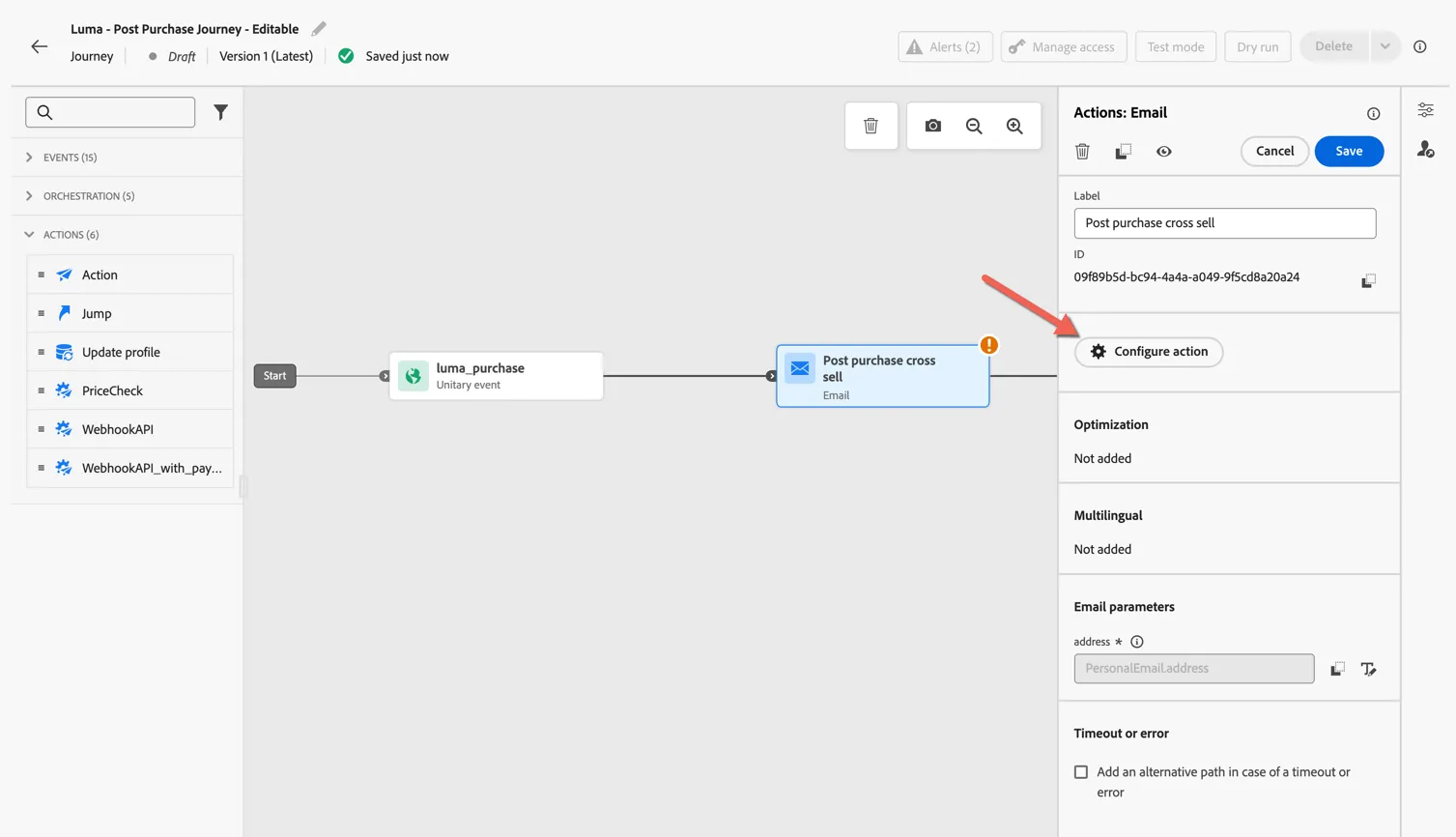1456x837 pixels.
Task: Select the Post purchase cross sell email node
Action: coord(883,376)
